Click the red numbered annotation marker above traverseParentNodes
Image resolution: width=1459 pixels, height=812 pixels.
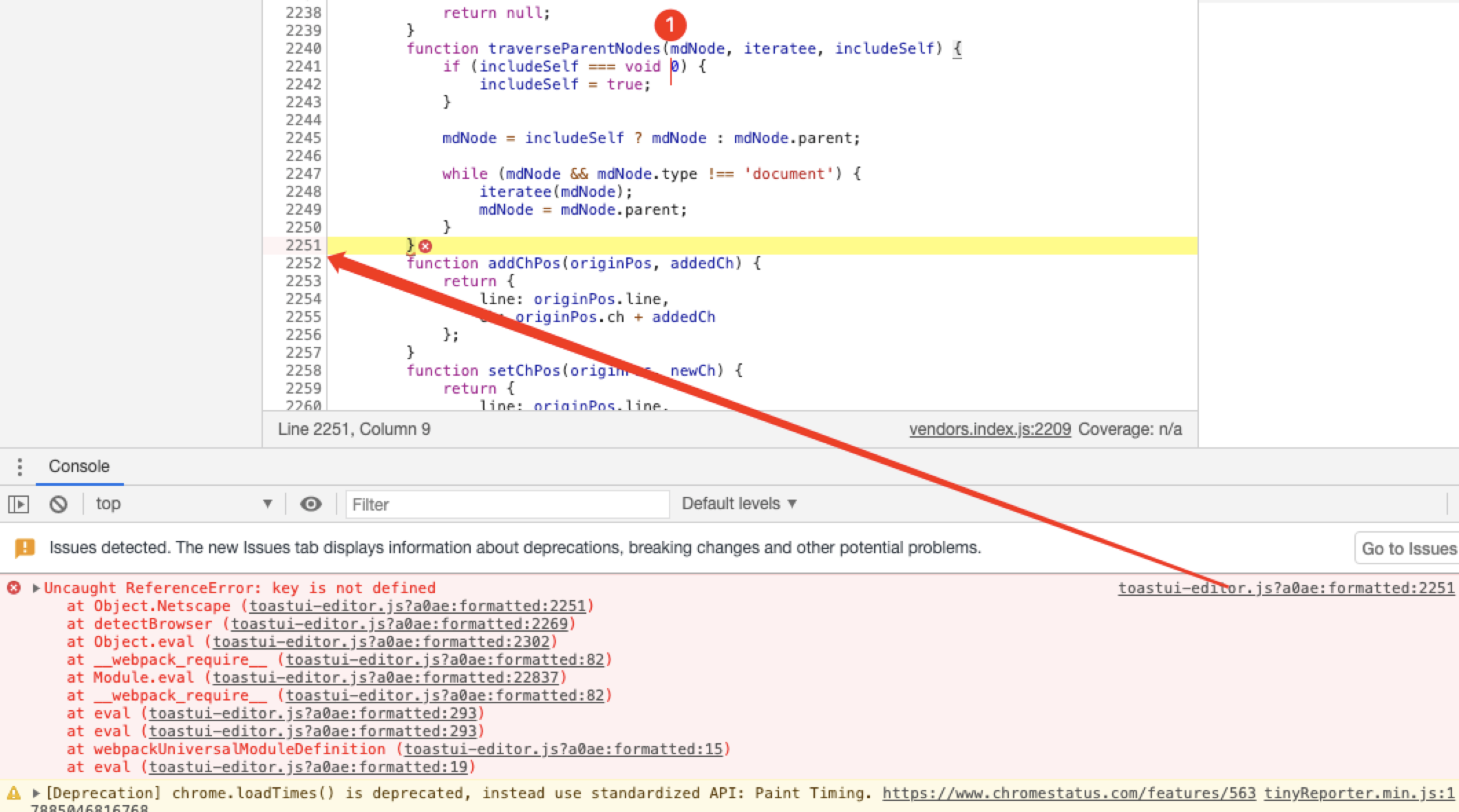tap(670, 25)
